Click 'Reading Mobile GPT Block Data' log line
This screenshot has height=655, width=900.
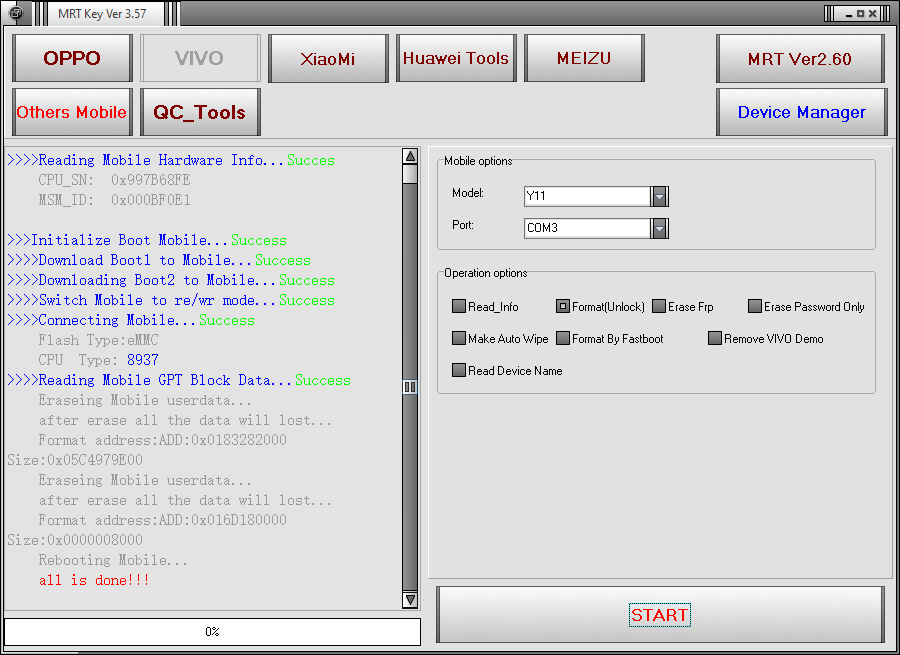point(179,380)
